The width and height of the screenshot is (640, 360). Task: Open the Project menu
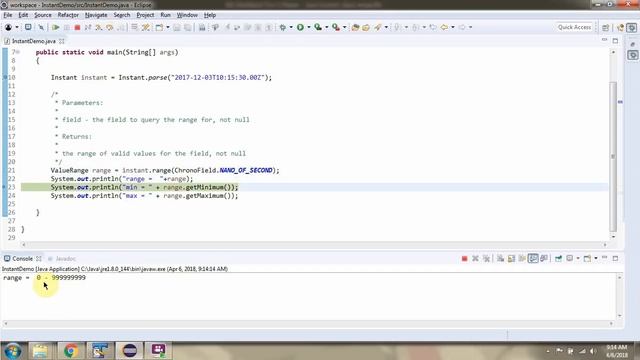coord(145,15)
